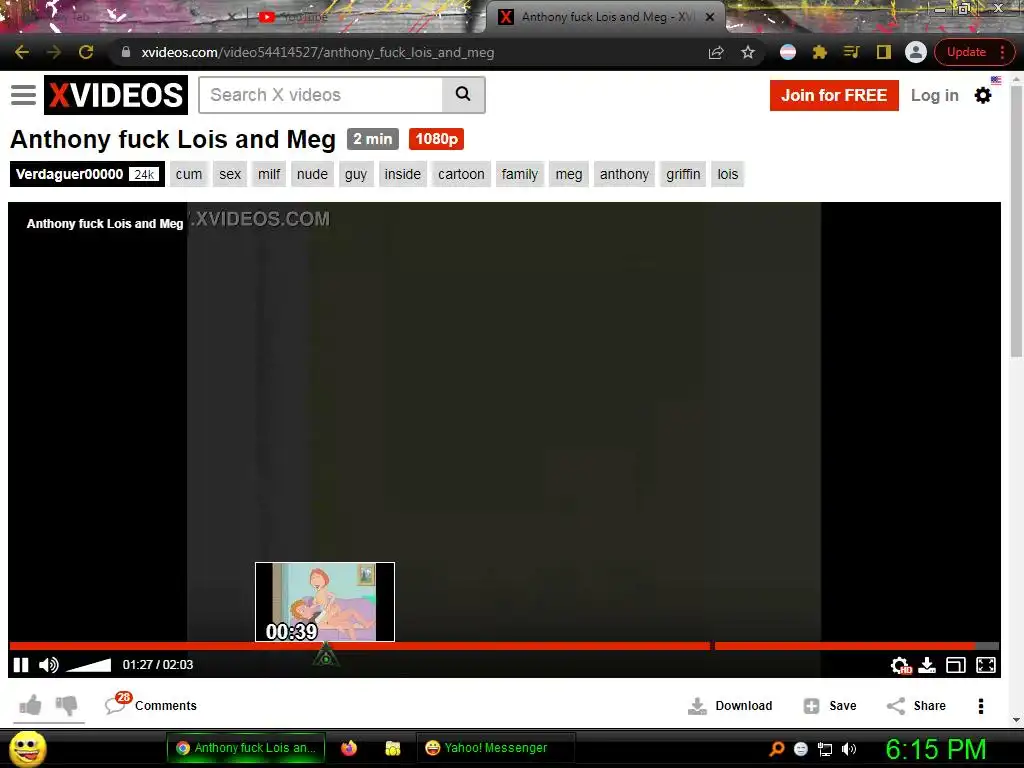The width and height of the screenshot is (1024, 768).
Task: Click Share below the video
Action: (916, 705)
